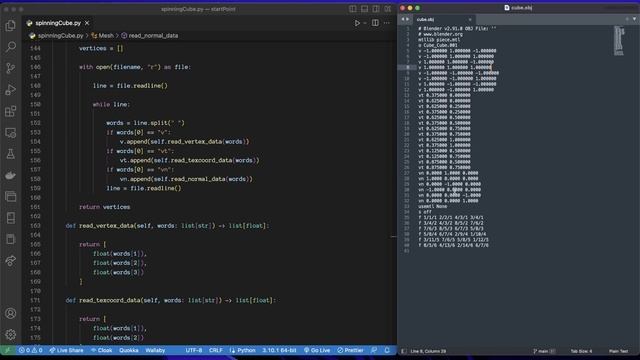Open Remote Explorer in activity bar
This screenshot has width=640, height=360.
11,132
